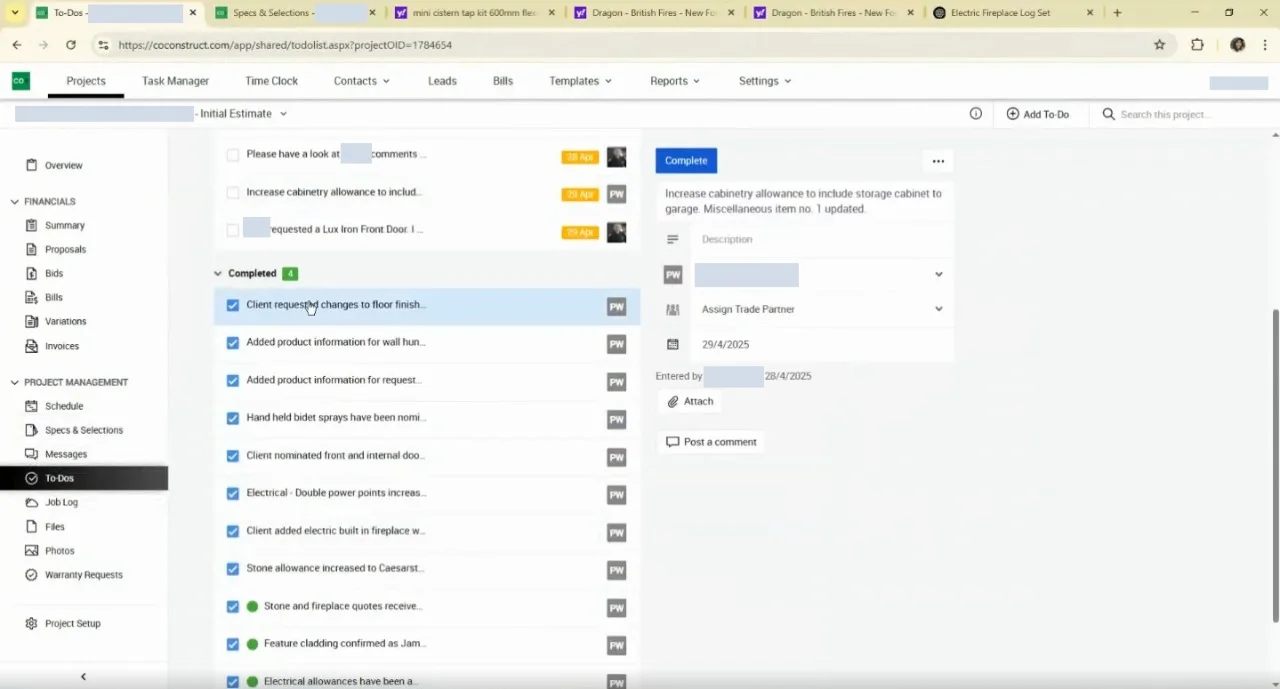1280x689 pixels.
Task: Collapse the sidebar using the bottom arrow
Action: click(x=83, y=677)
